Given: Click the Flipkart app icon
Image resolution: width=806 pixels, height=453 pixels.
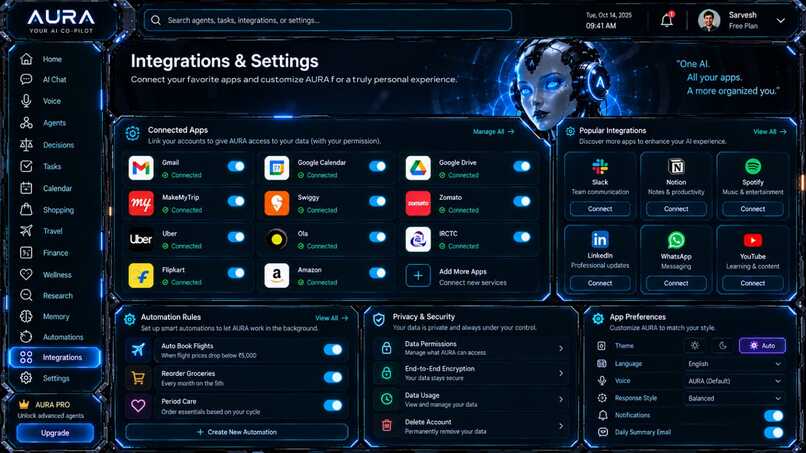Looking at the screenshot, I should tap(141, 276).
